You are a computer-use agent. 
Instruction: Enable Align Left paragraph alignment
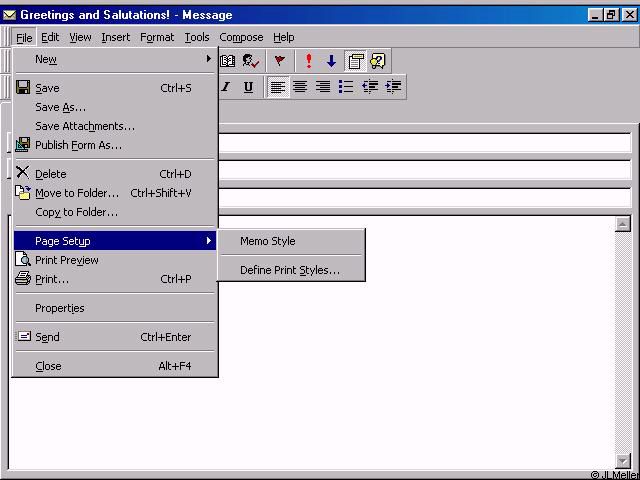coord(278,87)
